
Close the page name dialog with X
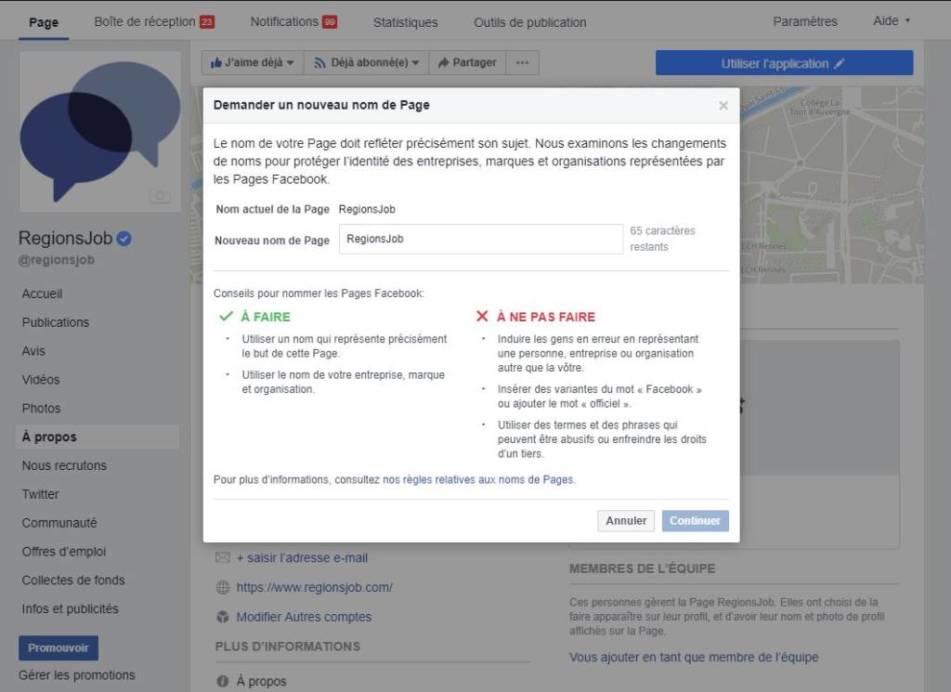click(x=723, y=106)
